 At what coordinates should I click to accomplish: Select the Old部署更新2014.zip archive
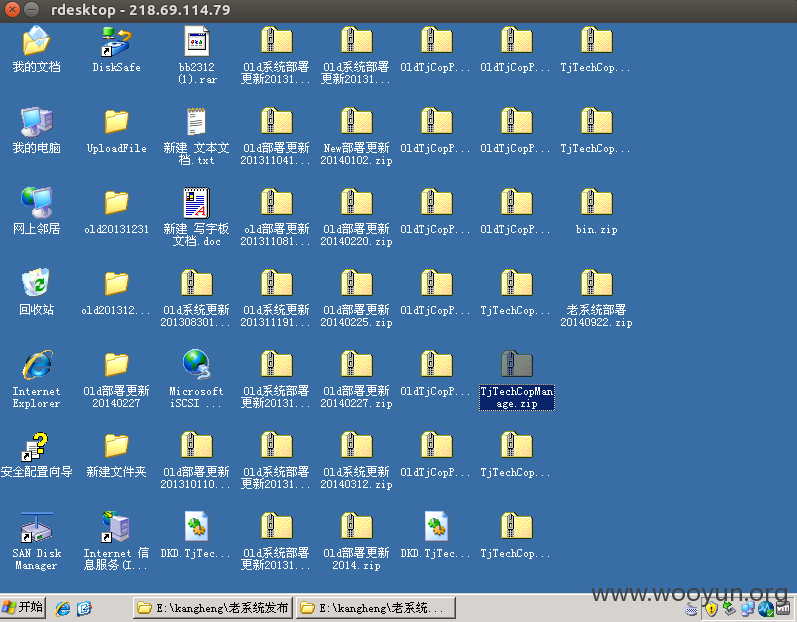pyautogui.click(x=356, y=541)
